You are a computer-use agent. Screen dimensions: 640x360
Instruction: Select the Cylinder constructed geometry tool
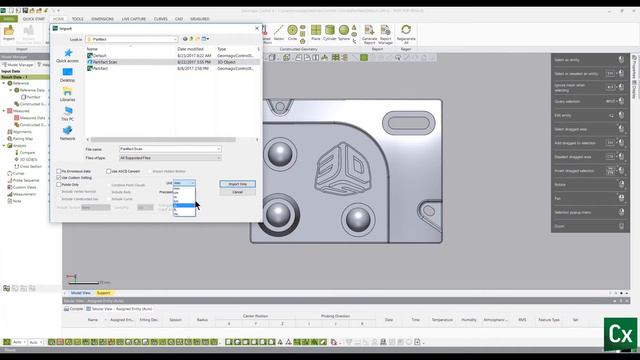coord(329,33)
